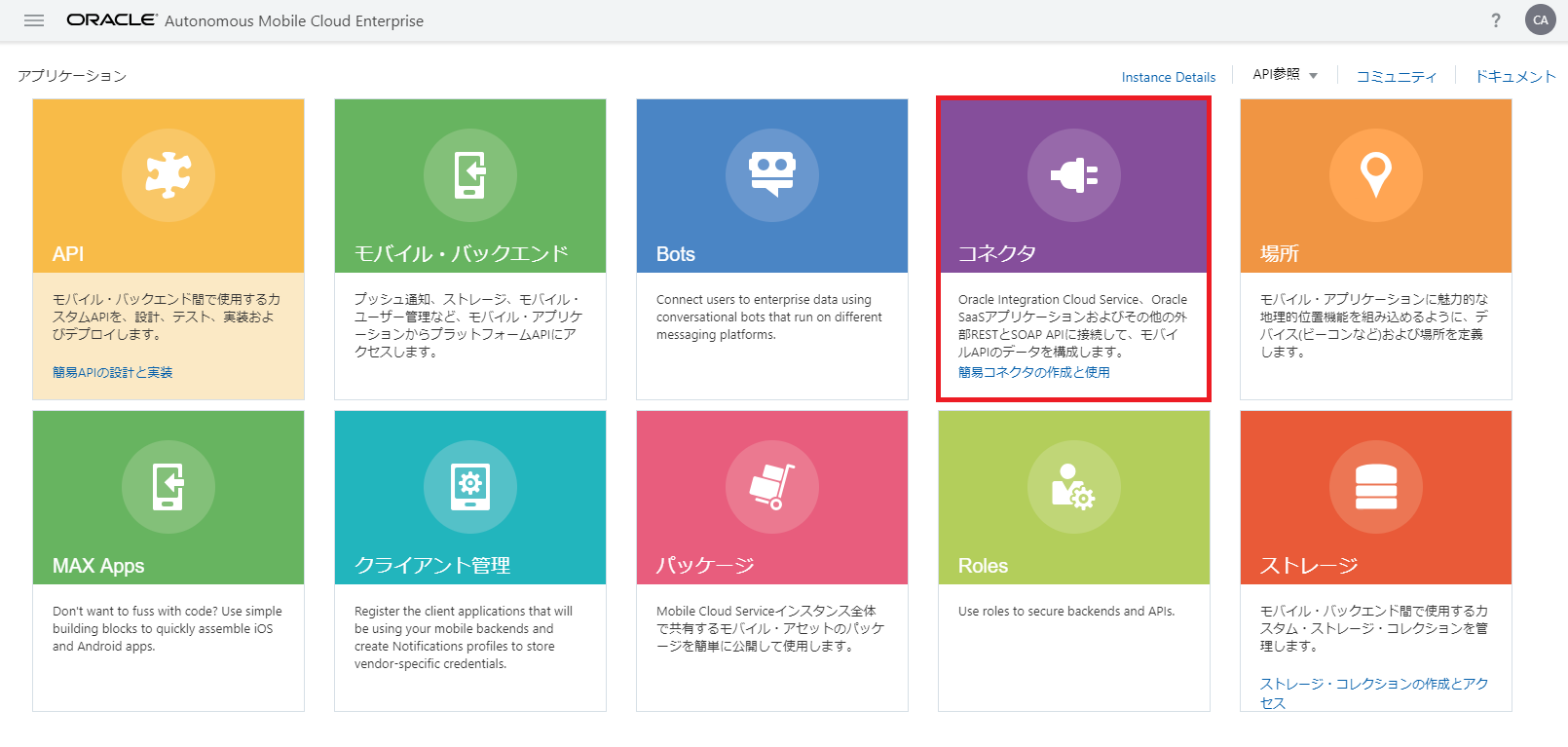Open the Instance Details link
1568x747 pixels.
[1169, 77]
